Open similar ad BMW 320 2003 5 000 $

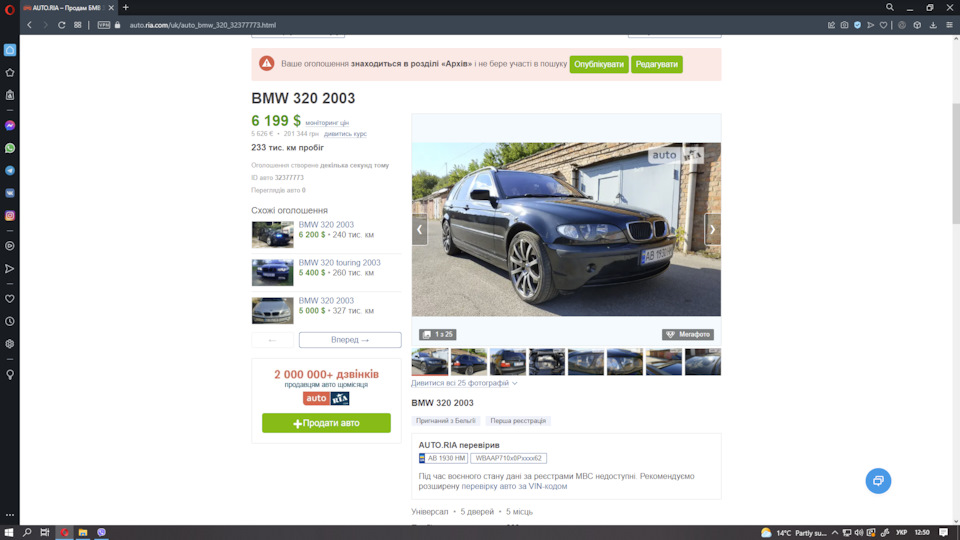coord(326,310)
